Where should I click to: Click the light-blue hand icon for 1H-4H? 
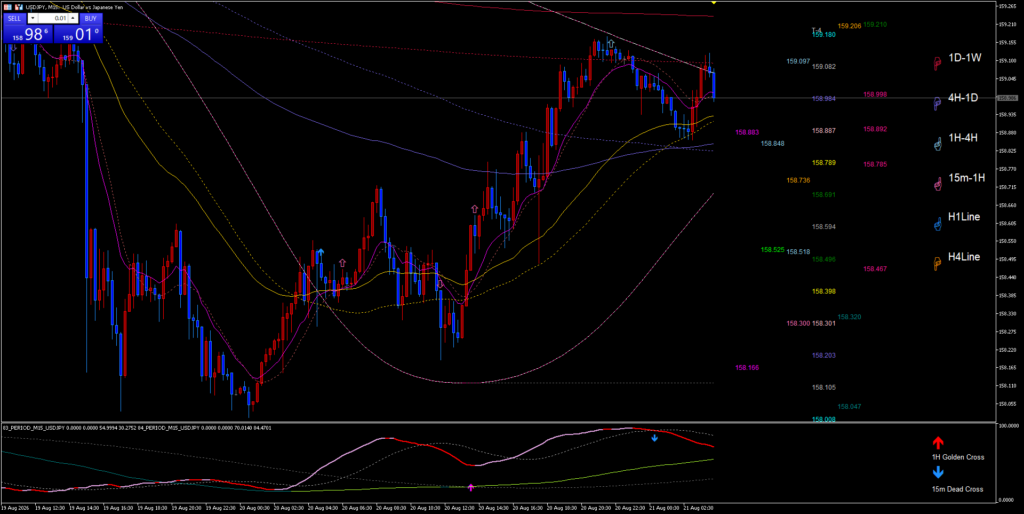pos(936,142)
